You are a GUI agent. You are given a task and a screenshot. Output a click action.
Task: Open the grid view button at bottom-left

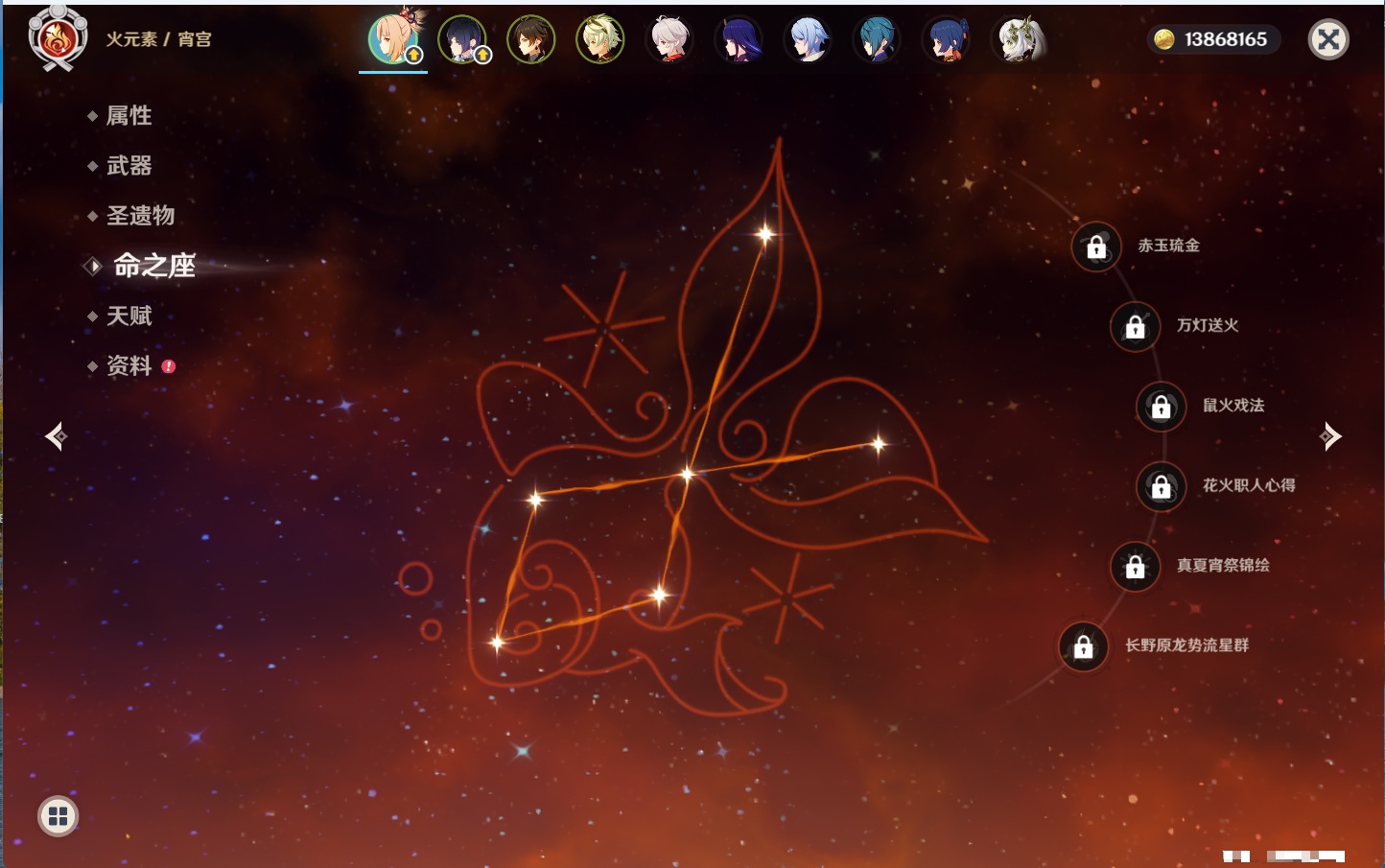[x=58, y=816]
